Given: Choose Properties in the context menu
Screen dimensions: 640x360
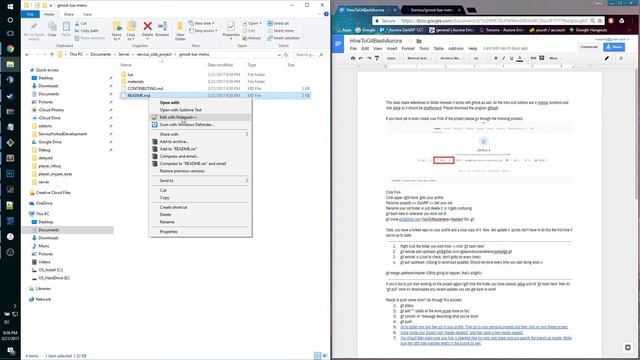Looking at the screenshot, I should point(200,231).
